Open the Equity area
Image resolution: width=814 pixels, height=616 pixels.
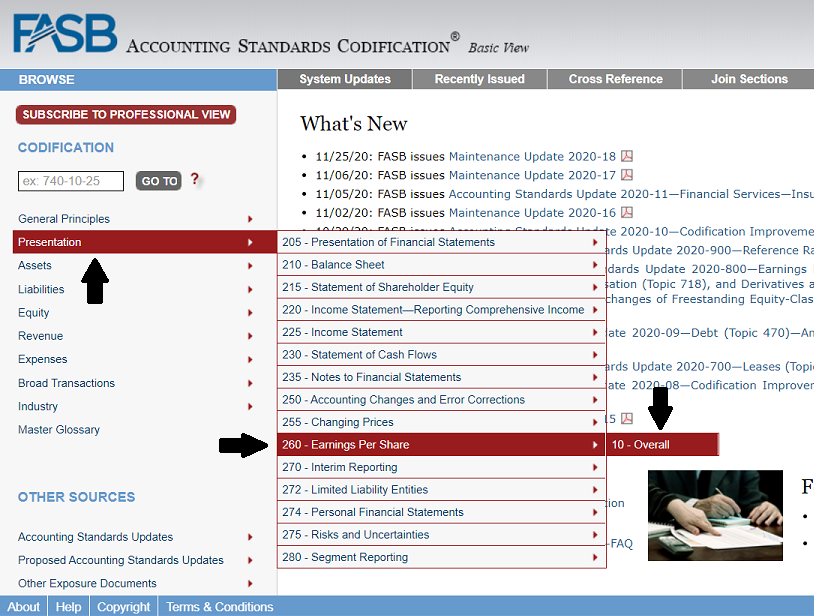point(34,313)
